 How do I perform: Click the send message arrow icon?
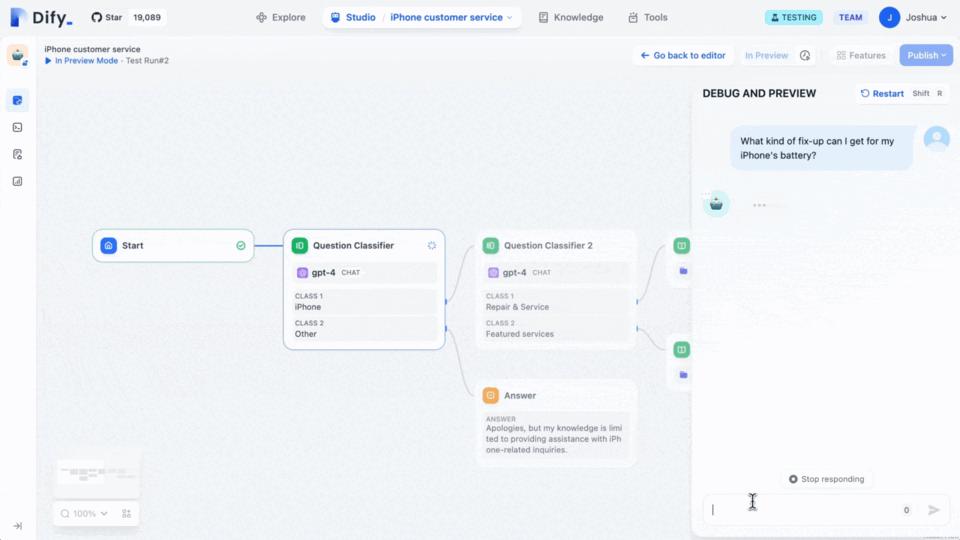coord(934,510)
